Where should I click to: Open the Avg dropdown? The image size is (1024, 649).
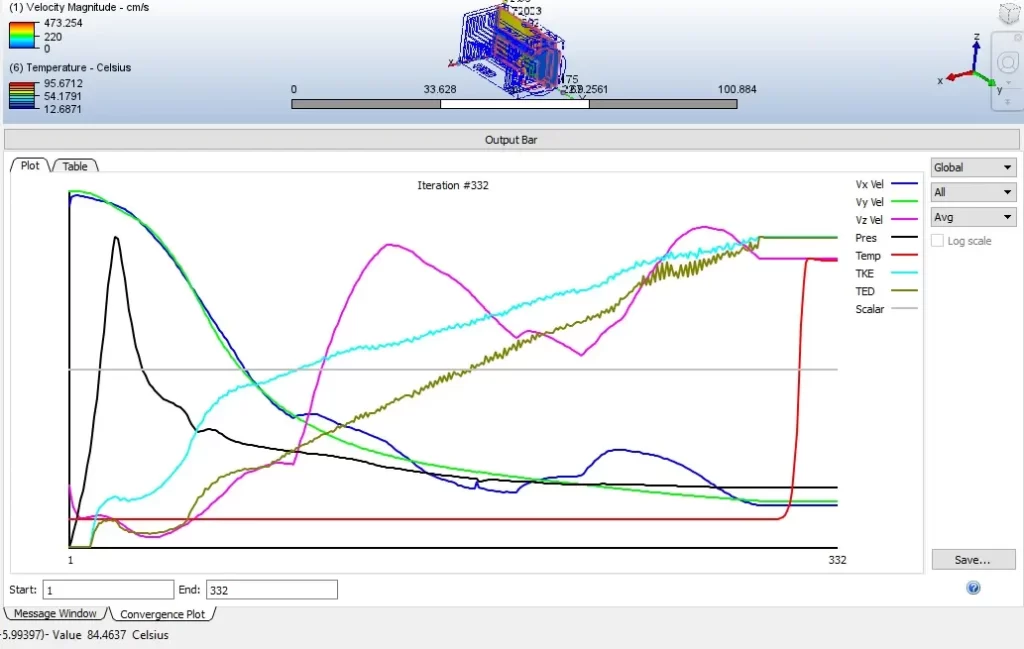(973, 216)
